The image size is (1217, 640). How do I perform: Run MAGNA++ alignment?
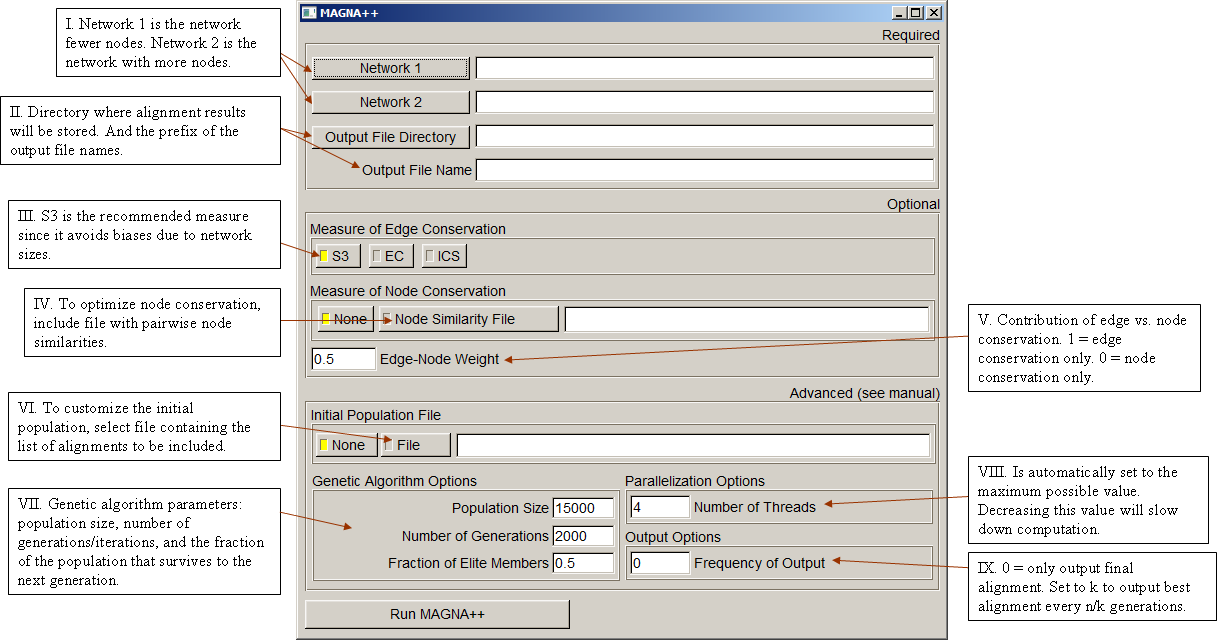click(437, 614)
